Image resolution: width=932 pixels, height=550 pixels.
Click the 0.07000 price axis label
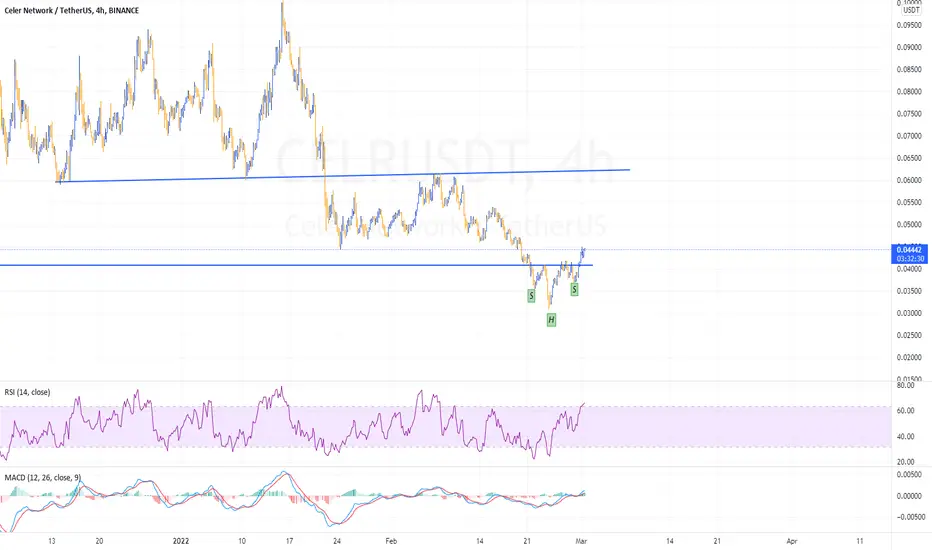click(909, 136)
